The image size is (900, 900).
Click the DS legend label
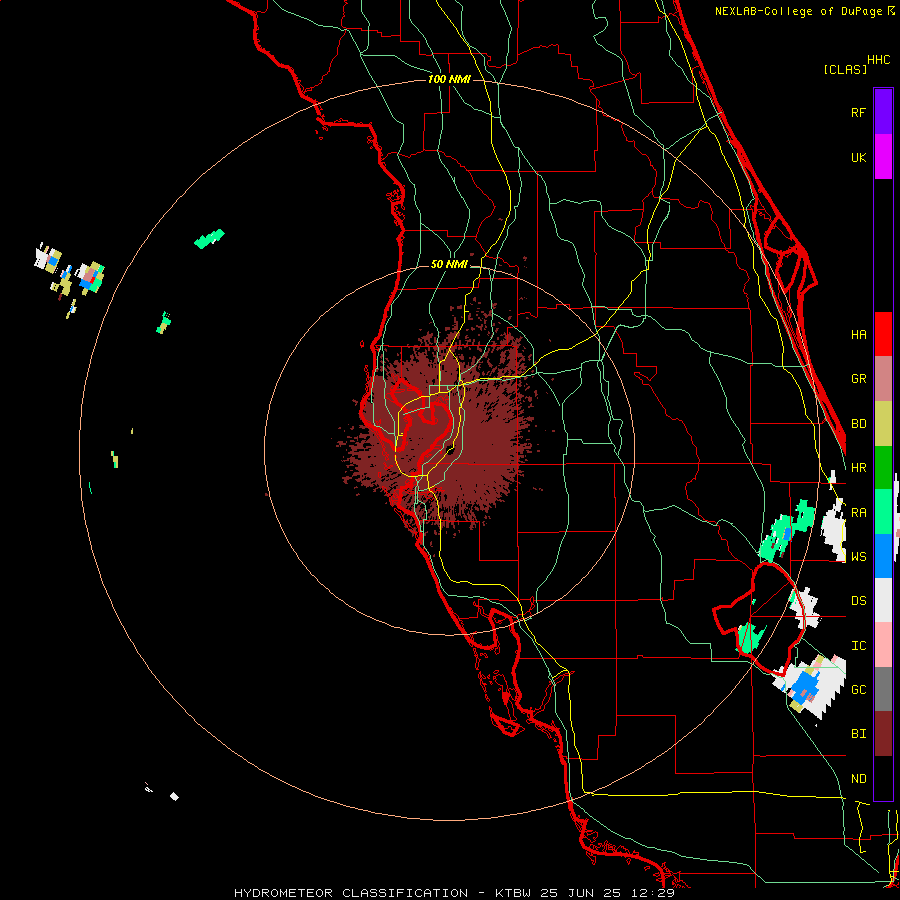[858, 601]
